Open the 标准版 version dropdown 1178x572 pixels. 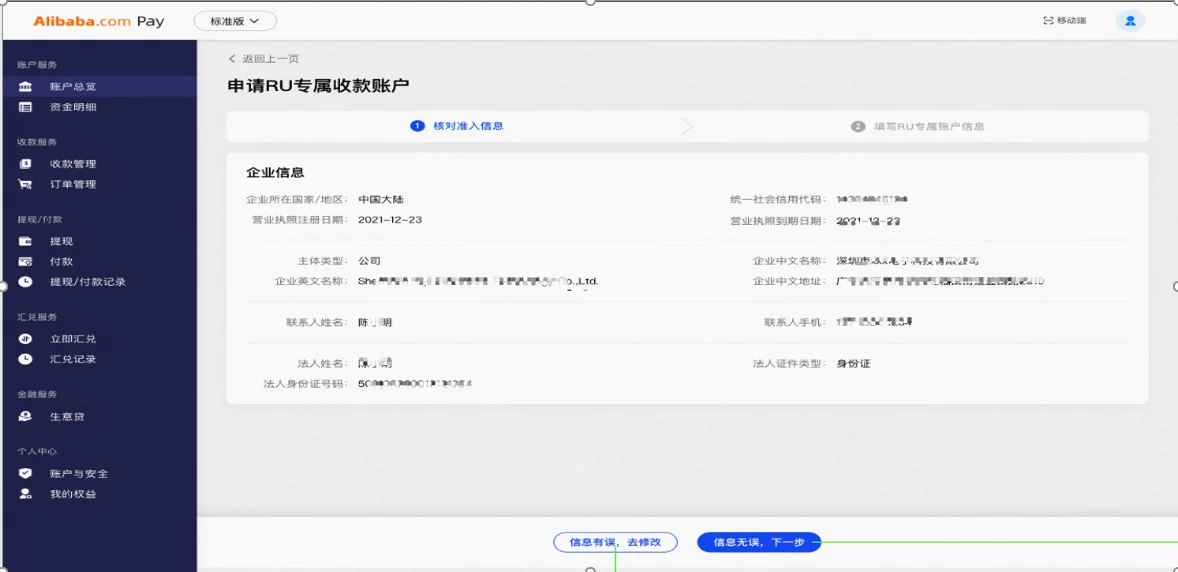235,21
